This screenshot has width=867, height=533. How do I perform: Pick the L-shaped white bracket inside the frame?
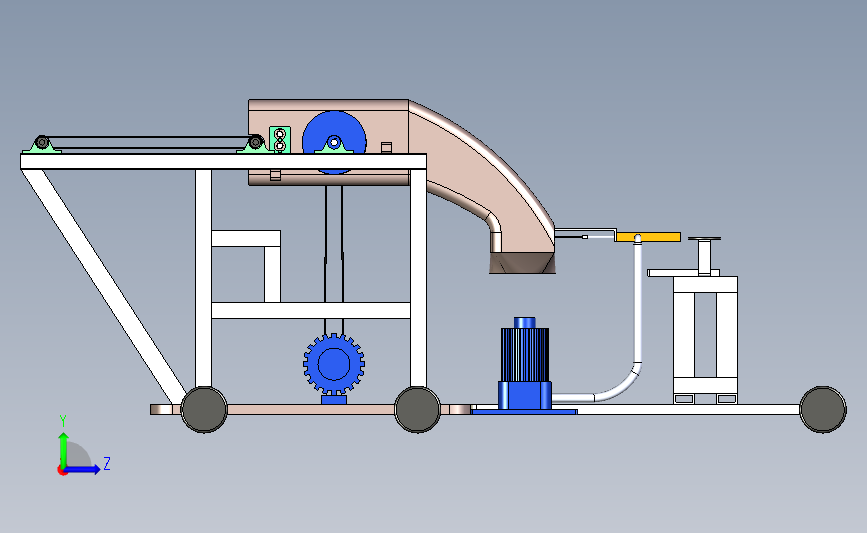(x=247, y=265)
